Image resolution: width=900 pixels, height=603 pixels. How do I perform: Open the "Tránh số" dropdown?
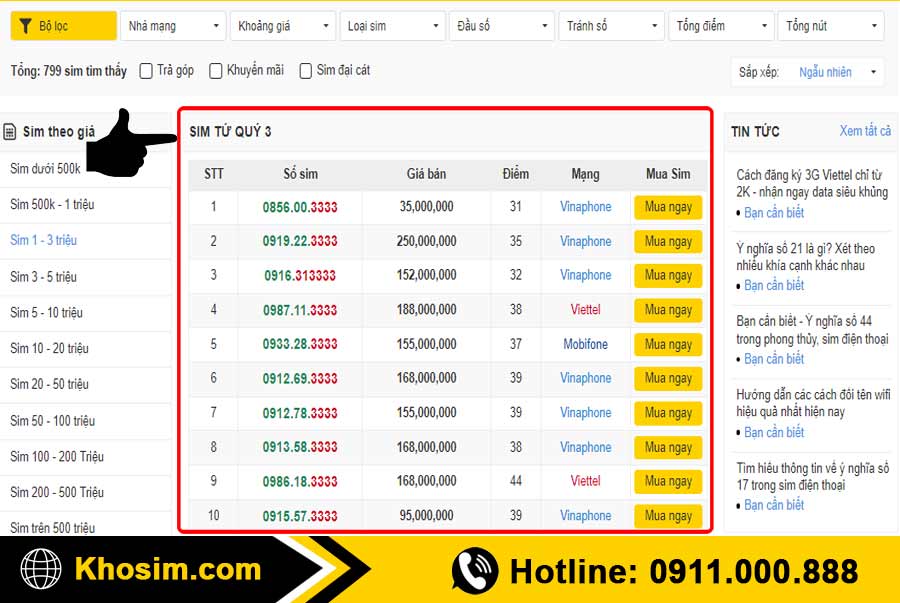pos(611,26)
